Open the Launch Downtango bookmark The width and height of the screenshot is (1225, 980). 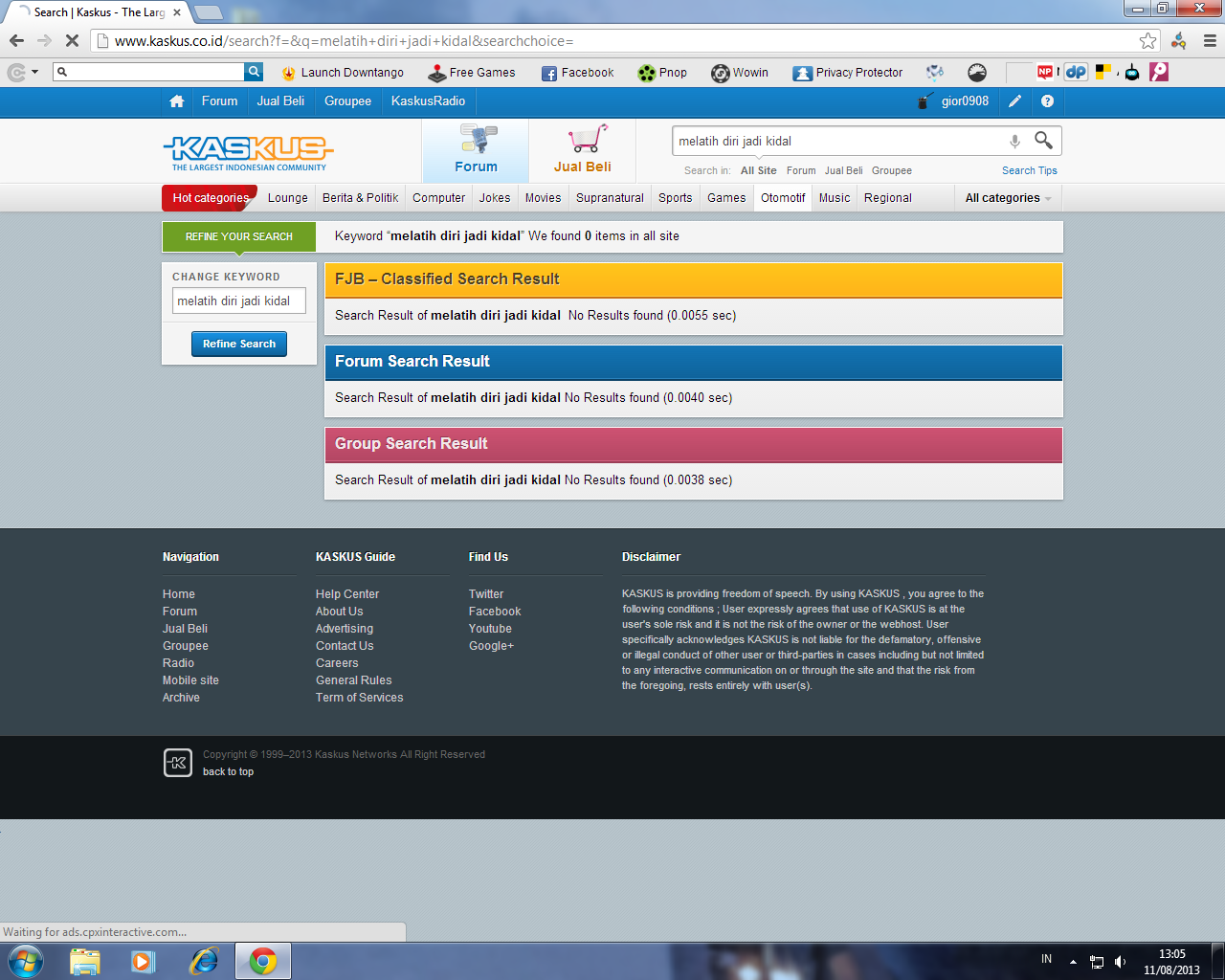click(x=343, y=73)
